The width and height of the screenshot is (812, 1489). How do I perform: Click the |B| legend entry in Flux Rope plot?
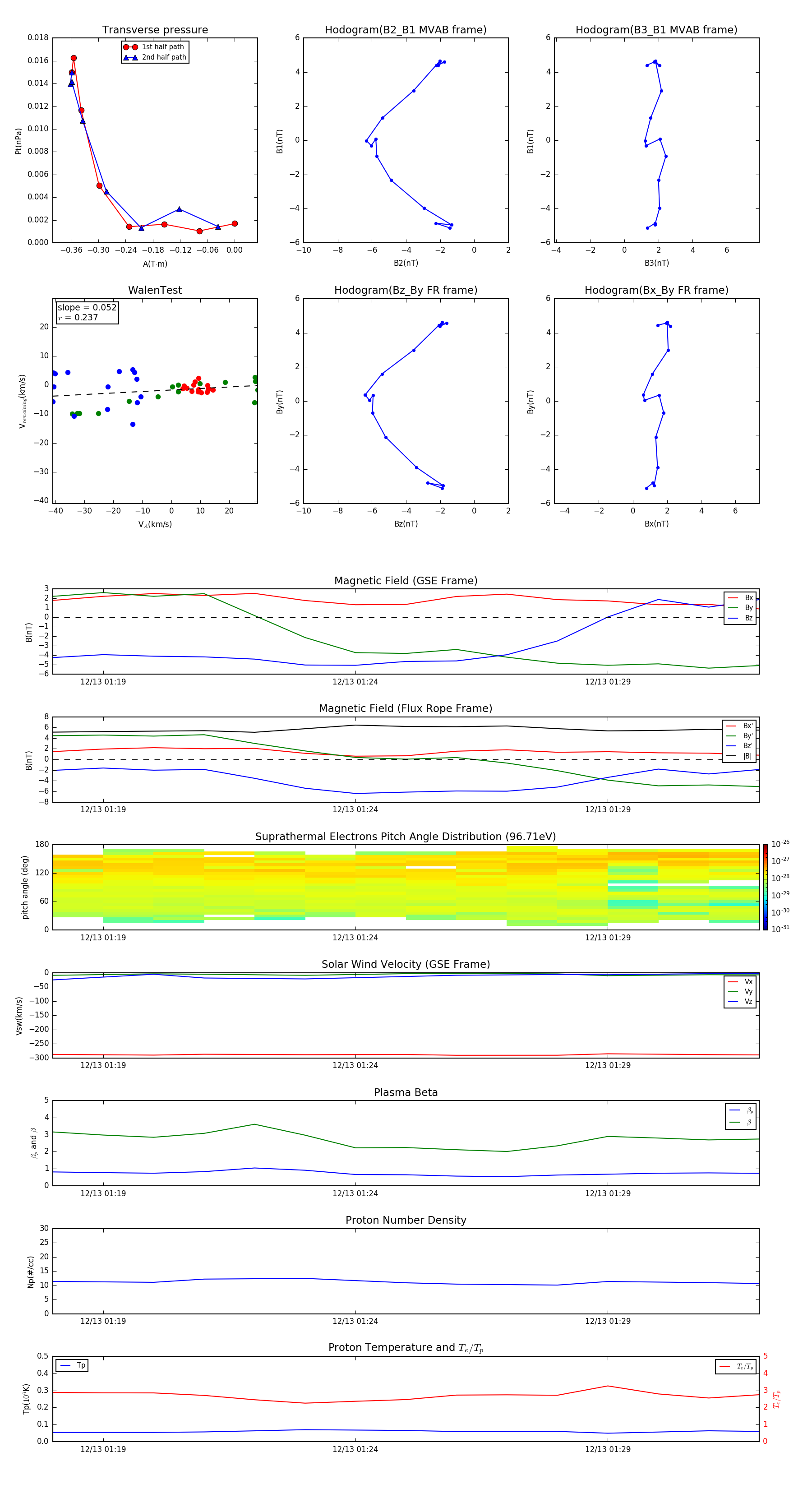click(x=739, y=756)
